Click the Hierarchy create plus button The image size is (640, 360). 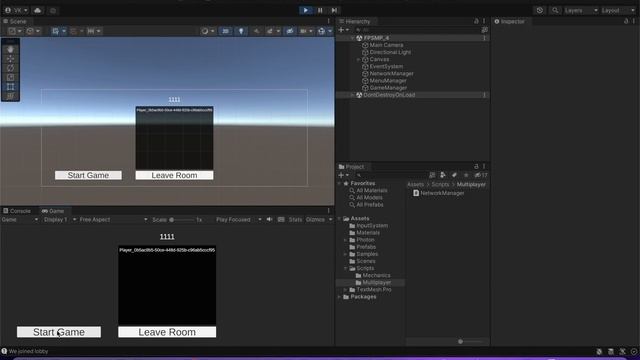click(x=343, y=30)
